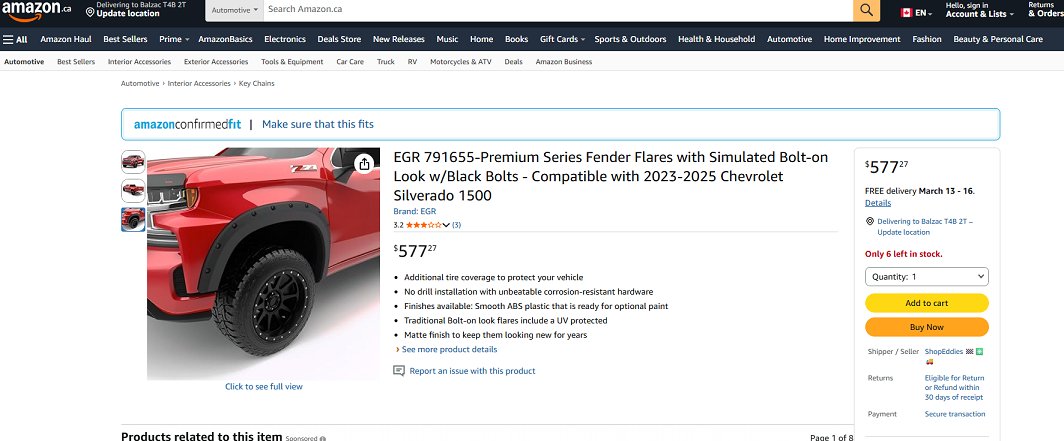
Task: Click the star rating icons
Action: pos(425,225)
